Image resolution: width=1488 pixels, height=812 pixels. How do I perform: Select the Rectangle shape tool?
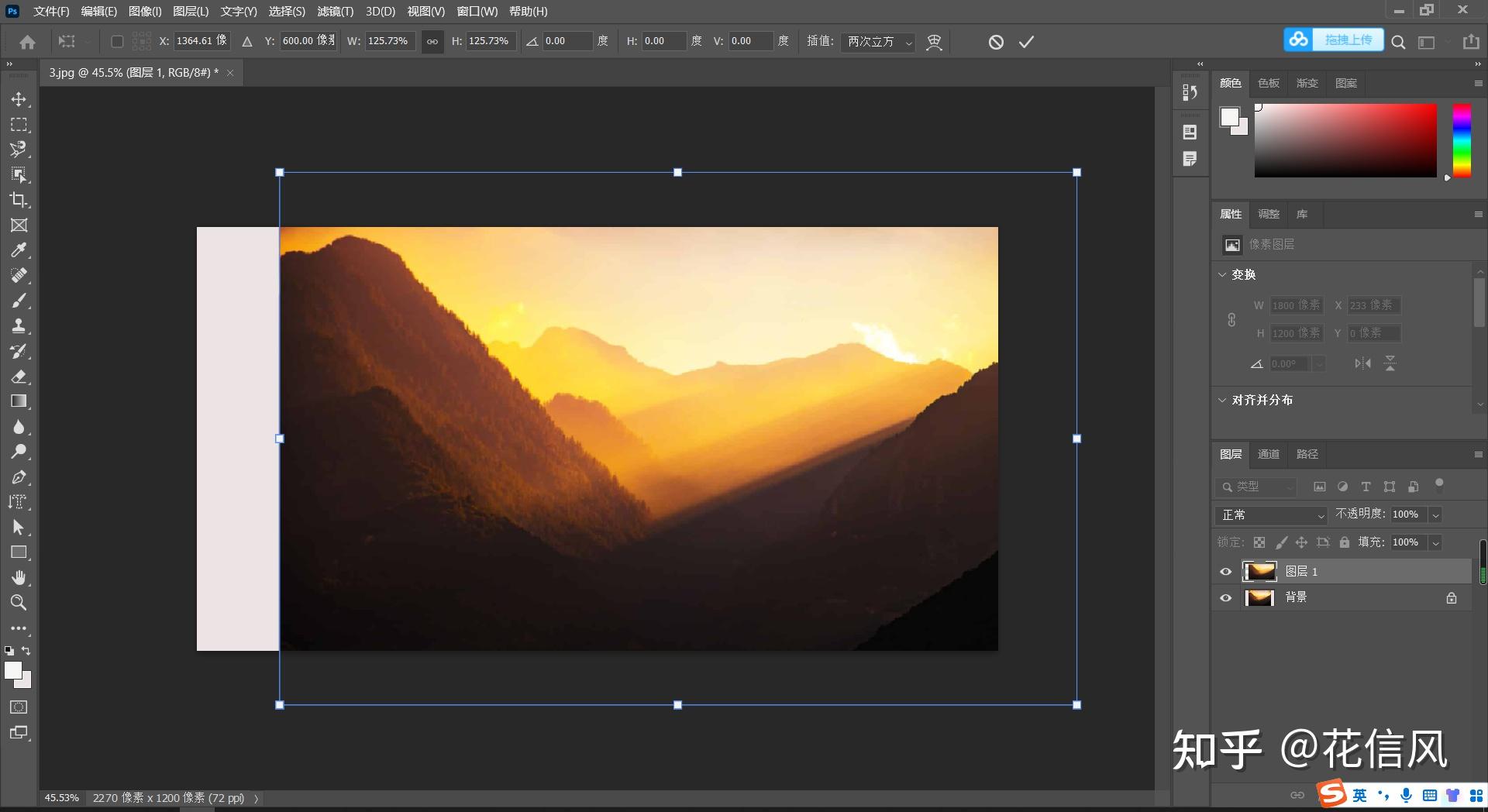pyautogui.click(x=19, y=552)
